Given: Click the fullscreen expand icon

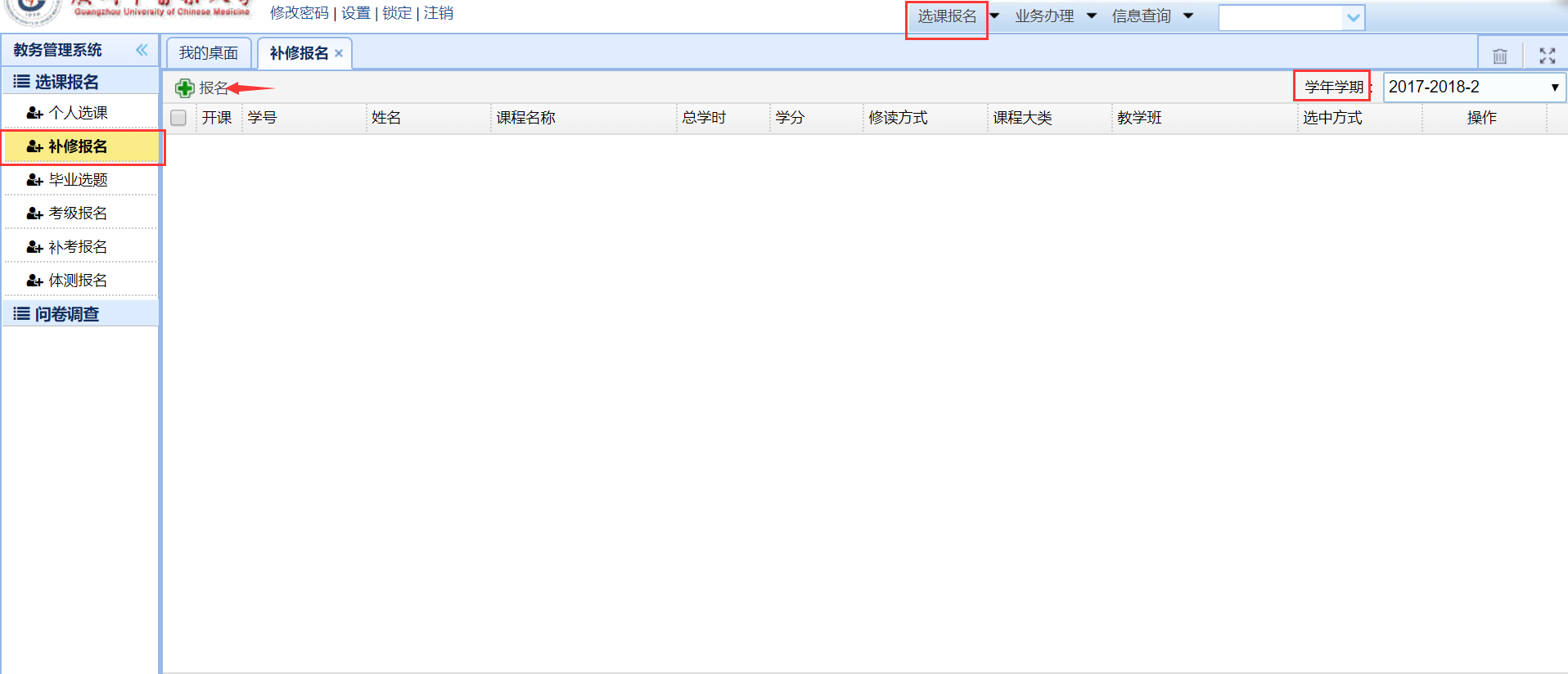Looking at the screenshot, I should pyautogui.click(x=1547, y=56).
